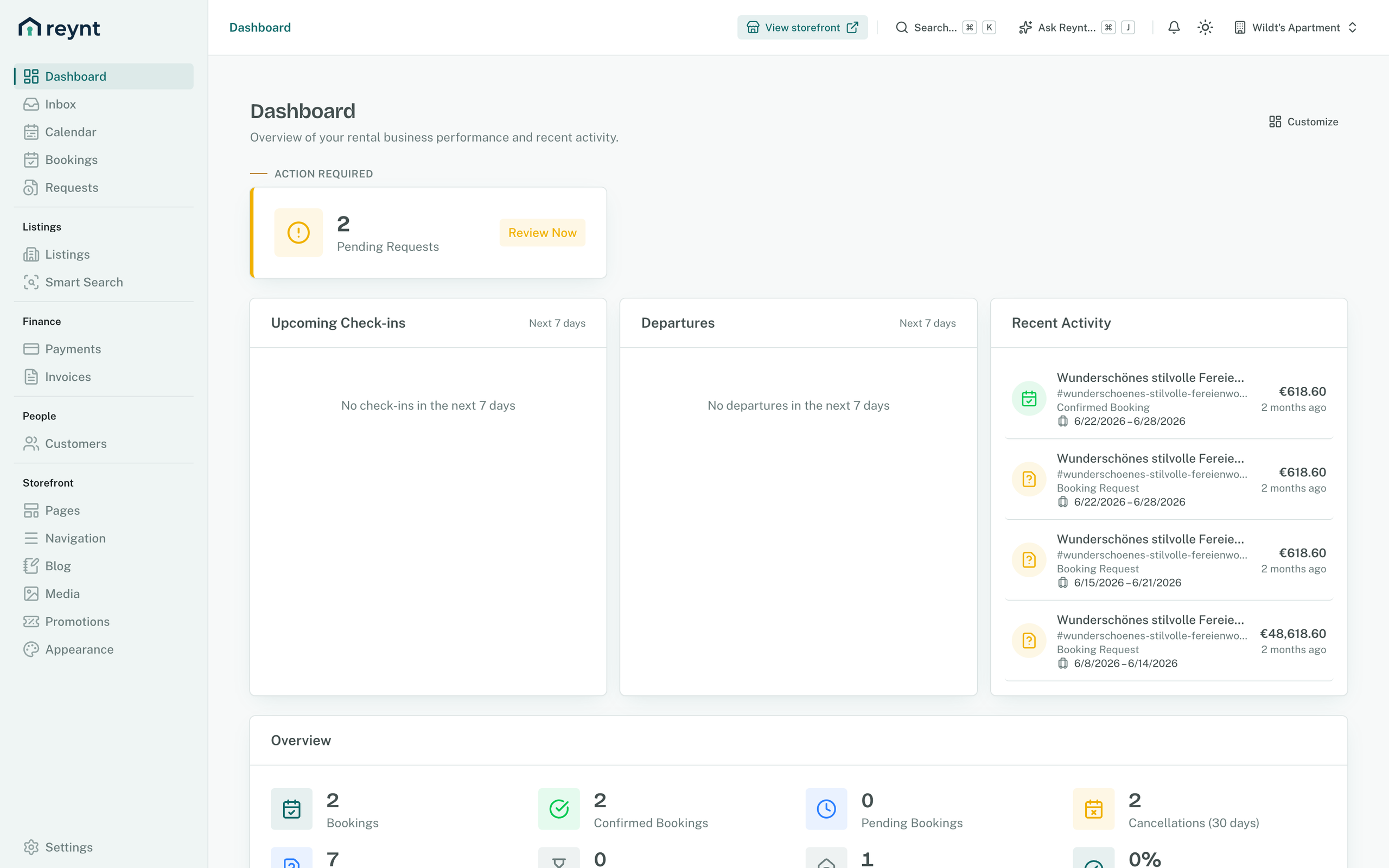This screenshot has width=1389, height=868.
Task: Click the storefront shop icon
Action: click(x=753, y=28)
